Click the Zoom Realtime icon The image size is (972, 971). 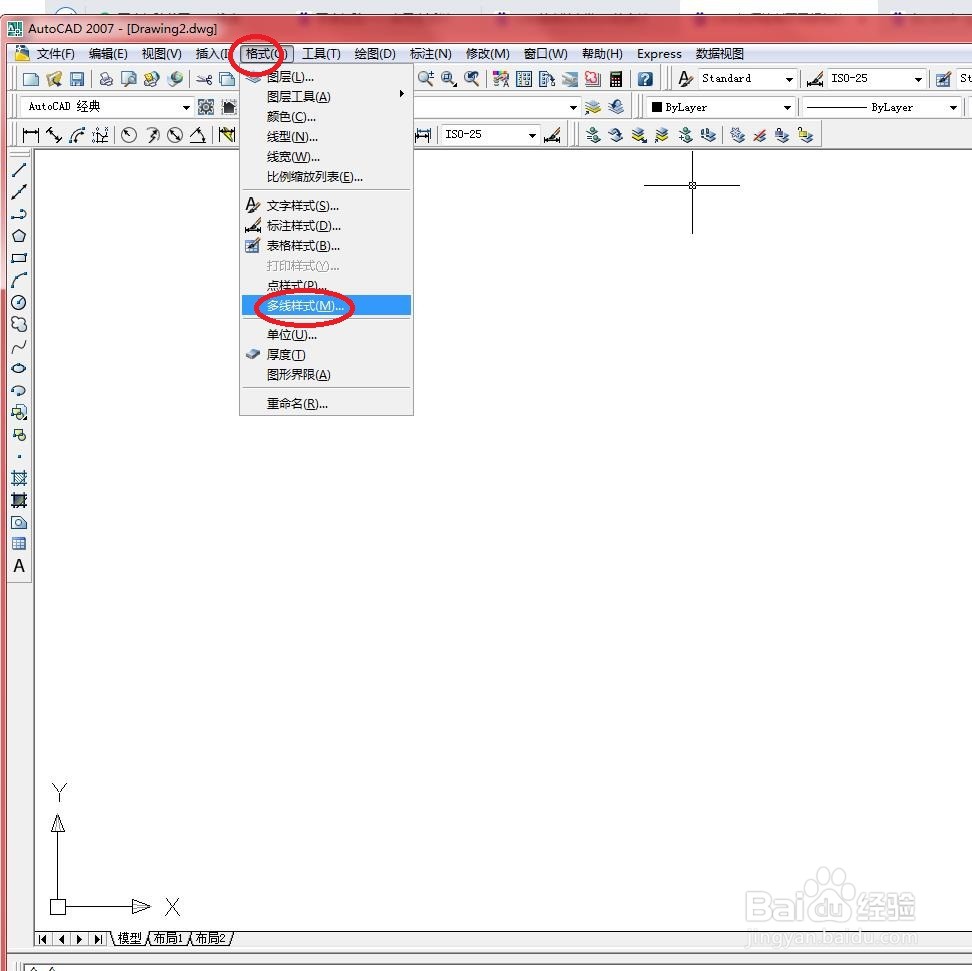[x=425, y=78]
